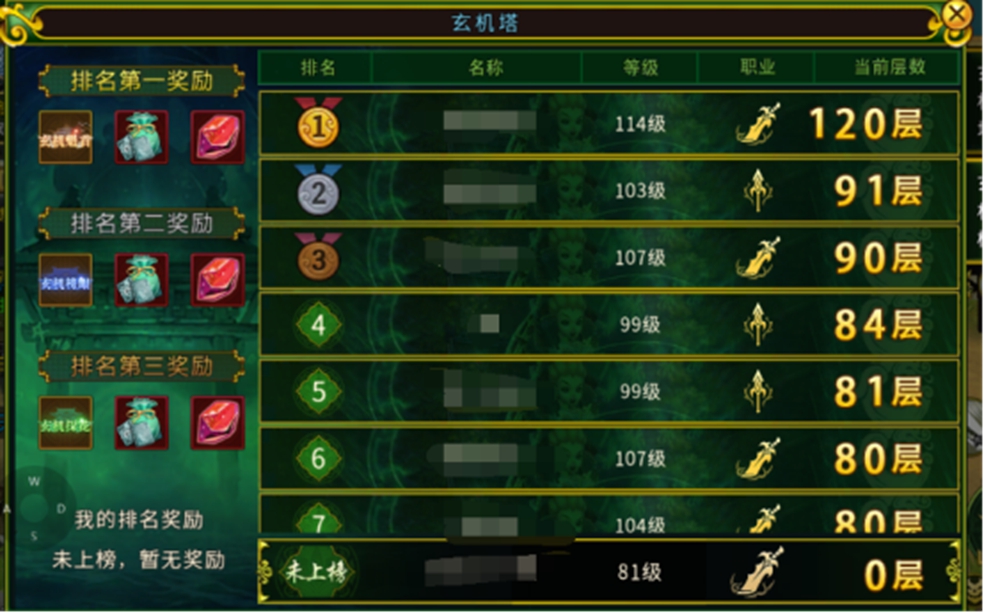Click the 等级 column header
The image size is (984, 613).
(x=639, y=67)
